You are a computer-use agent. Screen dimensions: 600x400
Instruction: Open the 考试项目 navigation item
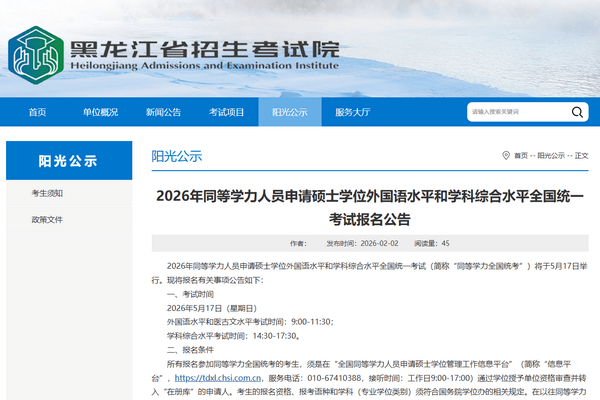pos(227,112)
